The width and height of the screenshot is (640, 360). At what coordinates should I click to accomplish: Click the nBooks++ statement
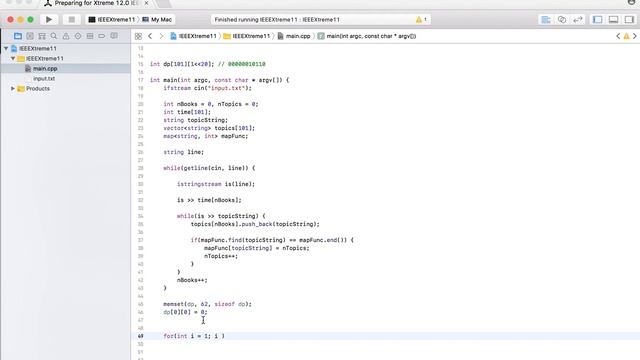point(192,280)
